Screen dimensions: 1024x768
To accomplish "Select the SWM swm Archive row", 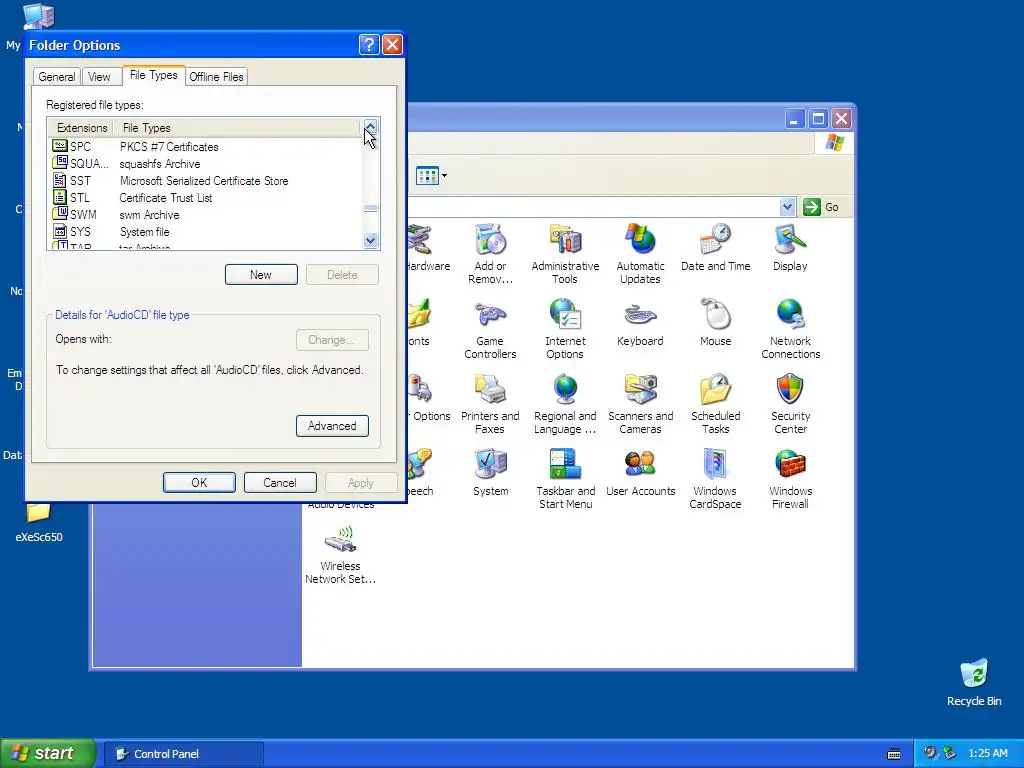I will pos(205,214).
